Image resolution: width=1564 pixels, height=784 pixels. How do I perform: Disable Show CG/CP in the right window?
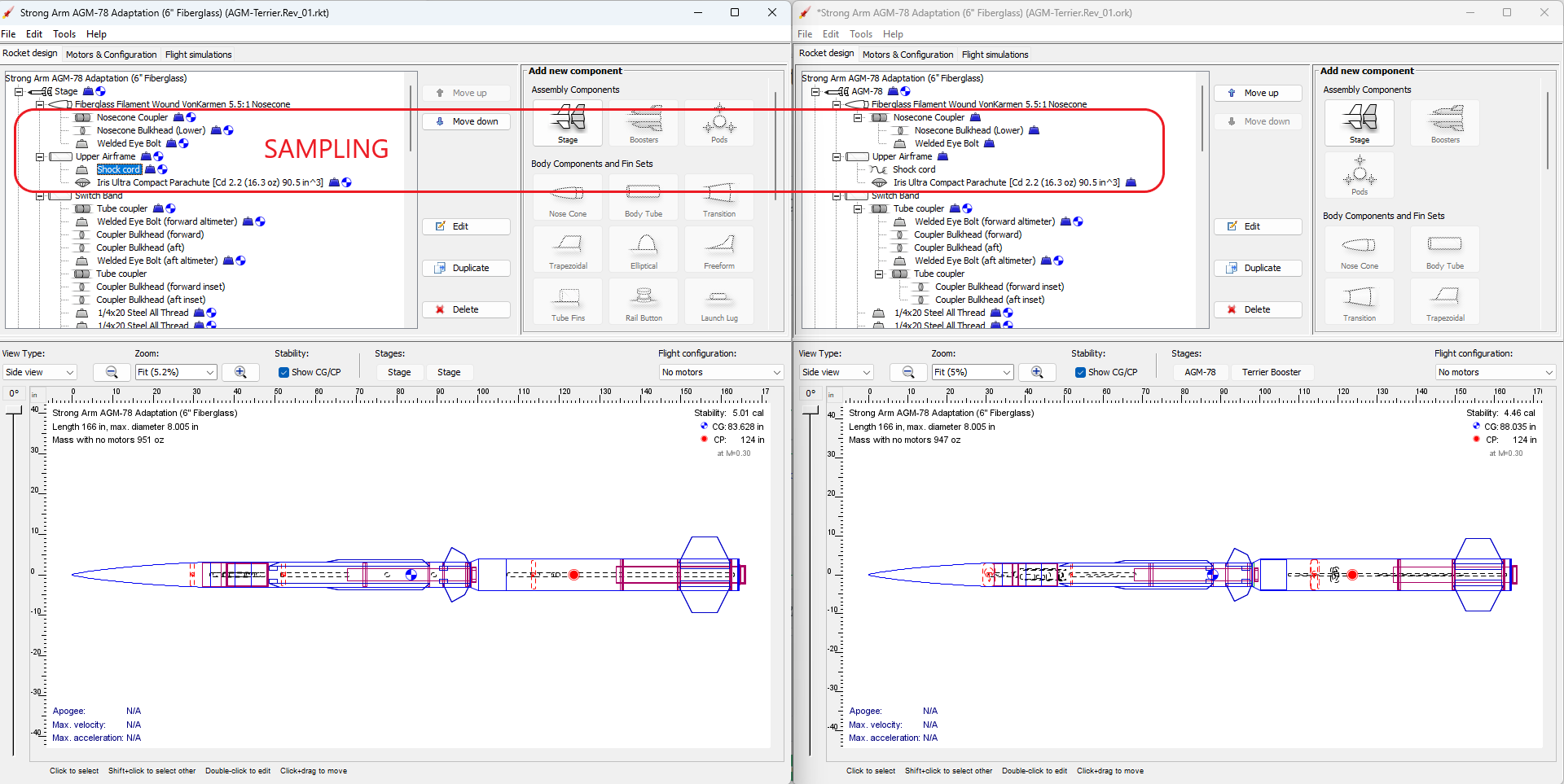pos(1081,372)
